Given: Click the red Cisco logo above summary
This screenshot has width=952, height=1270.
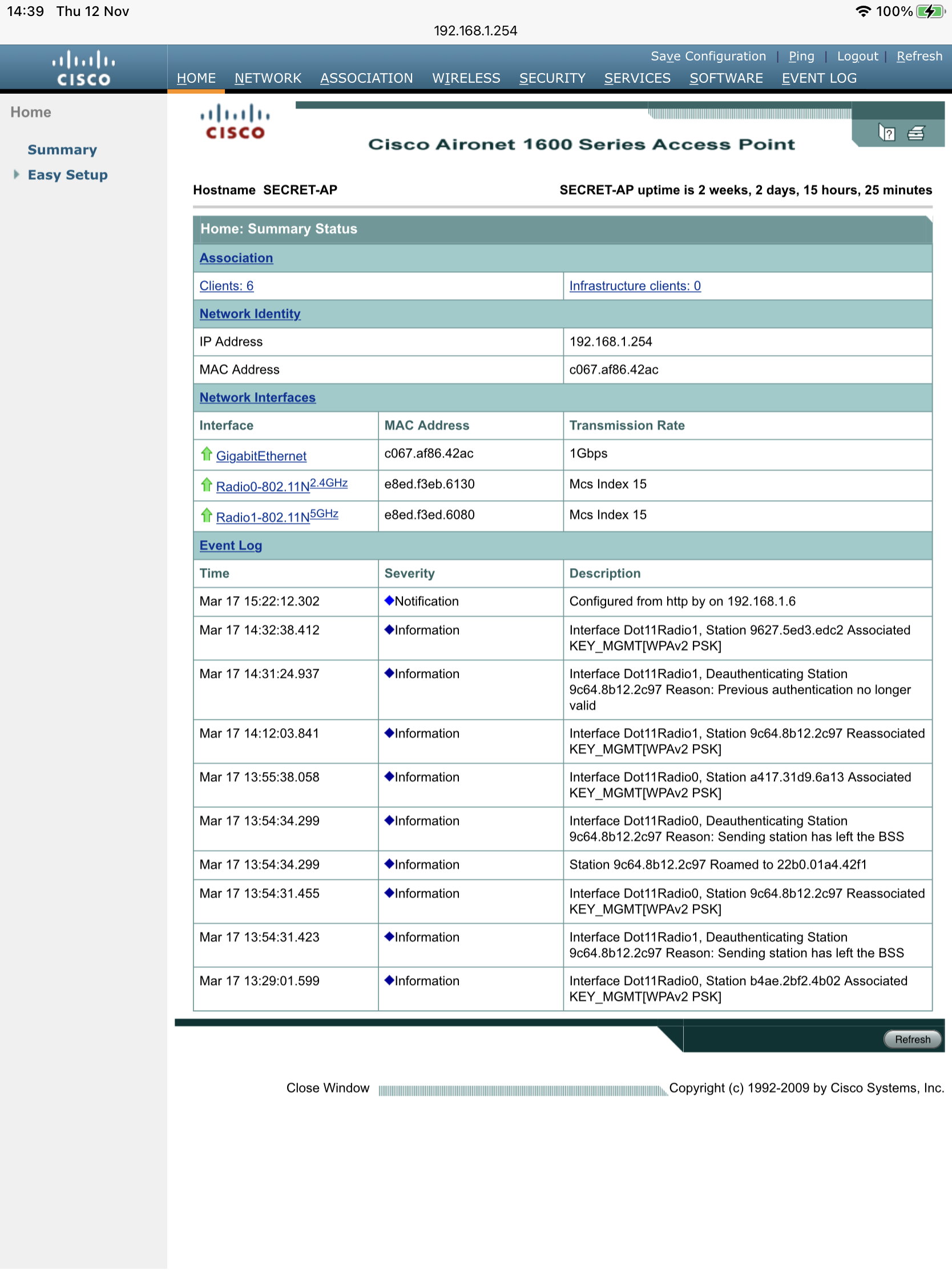Looking at the screenshot, I should [x=235, y=122].
